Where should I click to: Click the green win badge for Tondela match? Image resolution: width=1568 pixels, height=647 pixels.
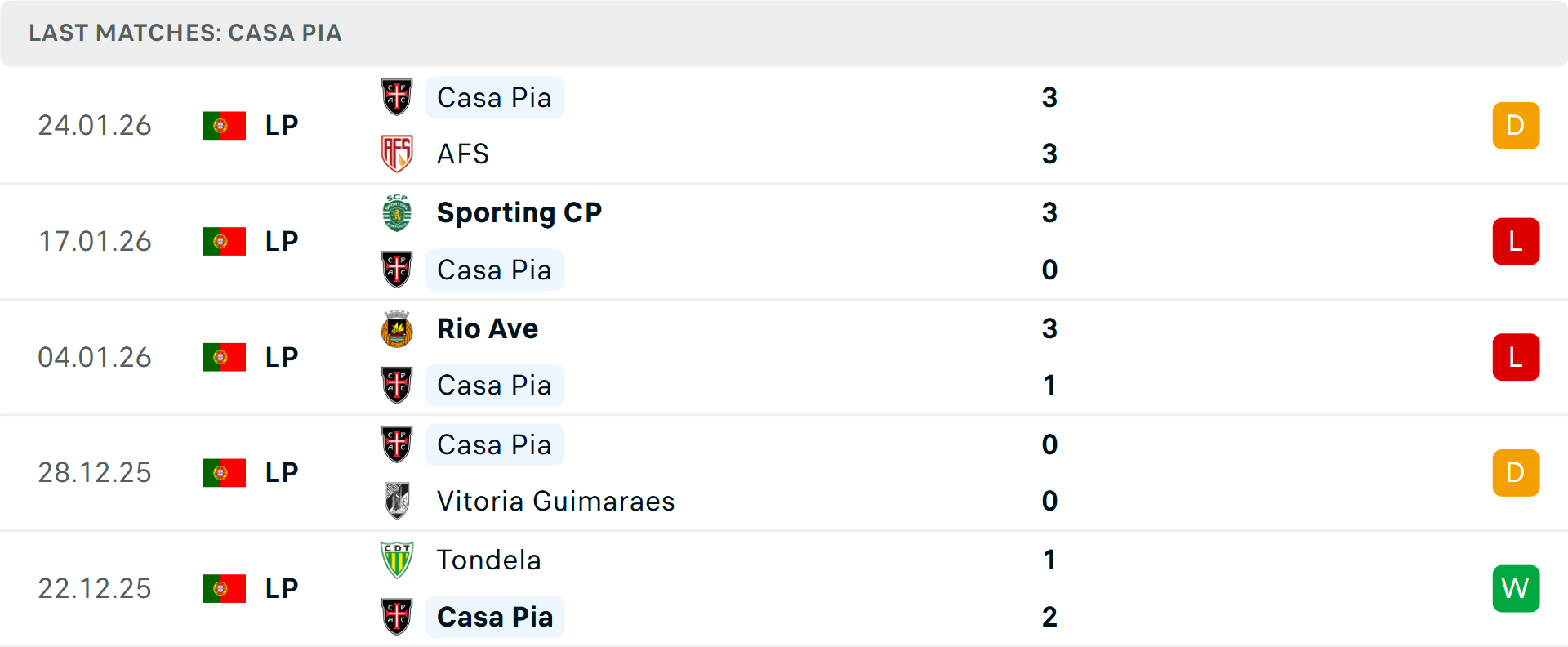click(x=1516, y=588)
